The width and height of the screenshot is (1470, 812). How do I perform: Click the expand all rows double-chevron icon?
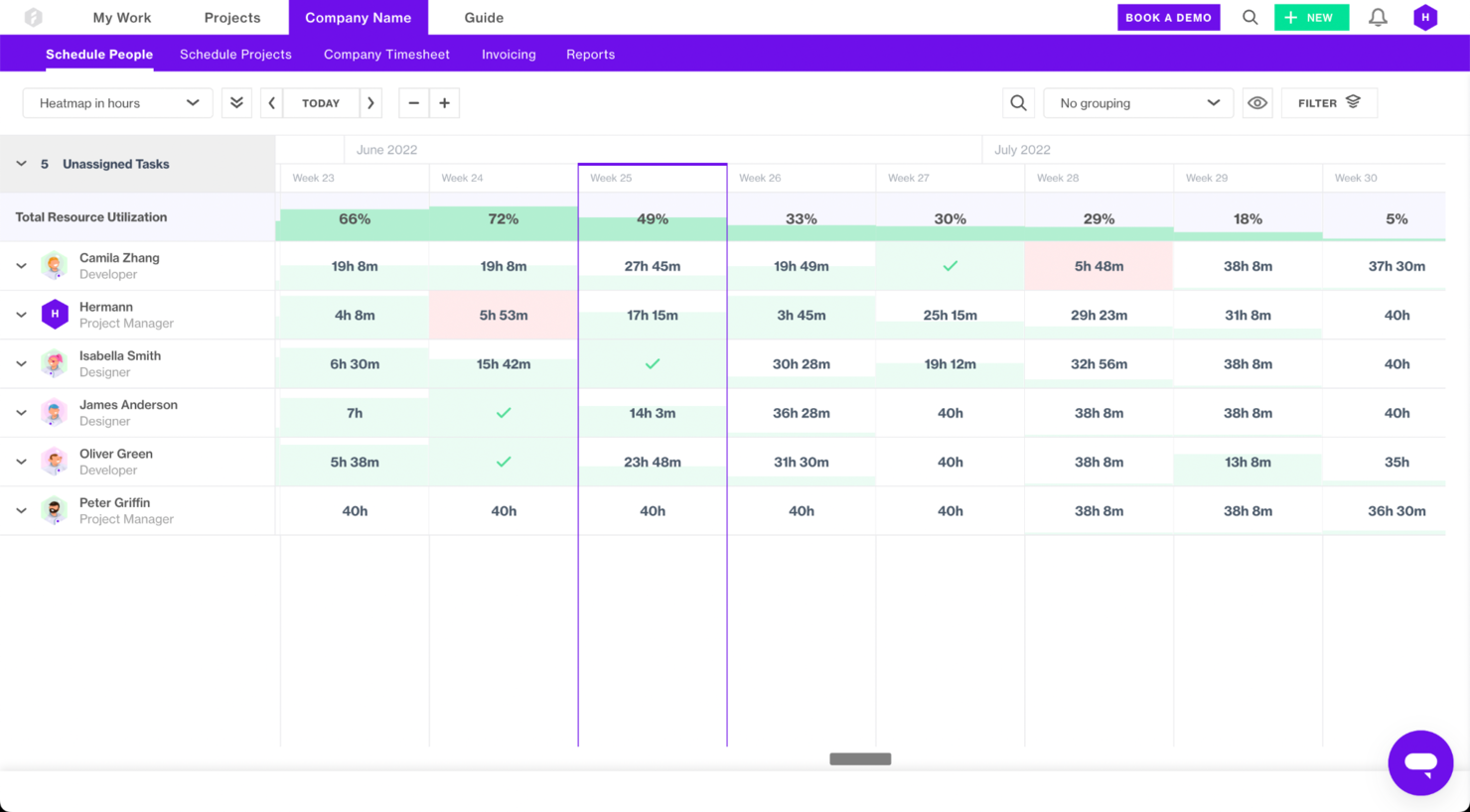pyautogui.click(x=236, y=103)
